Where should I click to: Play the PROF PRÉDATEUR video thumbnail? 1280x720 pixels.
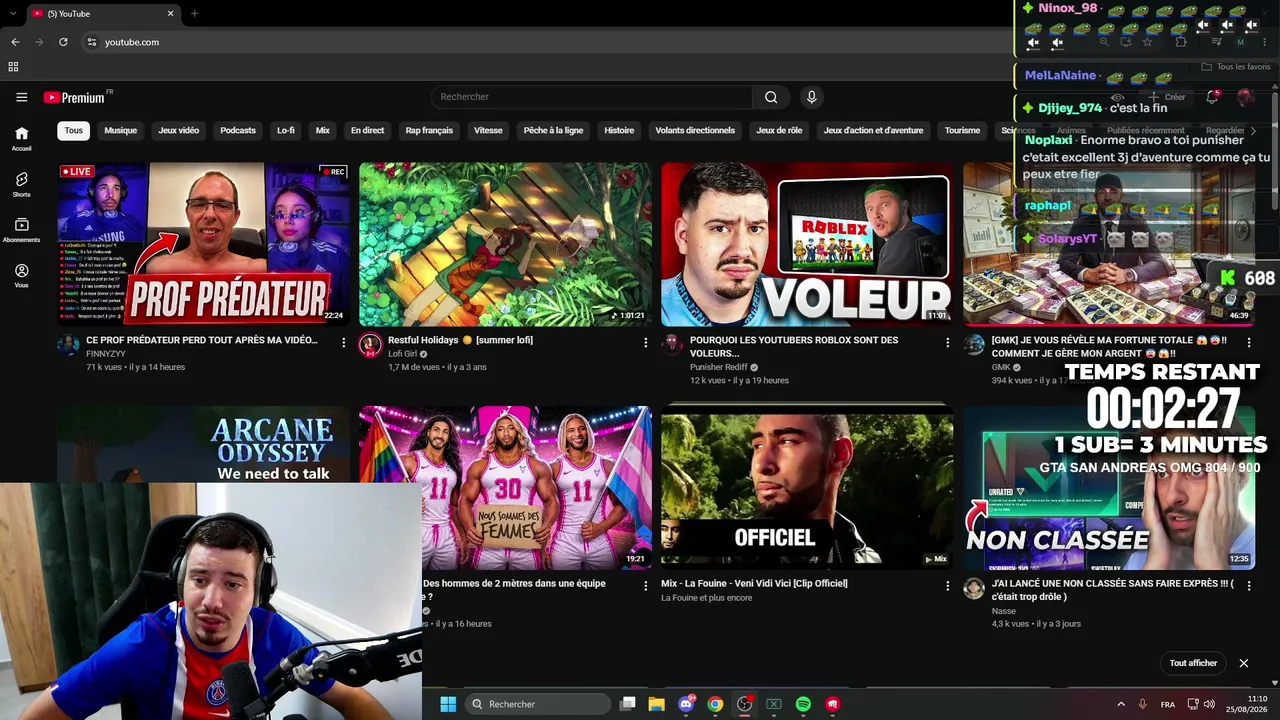tap(203, 244)
